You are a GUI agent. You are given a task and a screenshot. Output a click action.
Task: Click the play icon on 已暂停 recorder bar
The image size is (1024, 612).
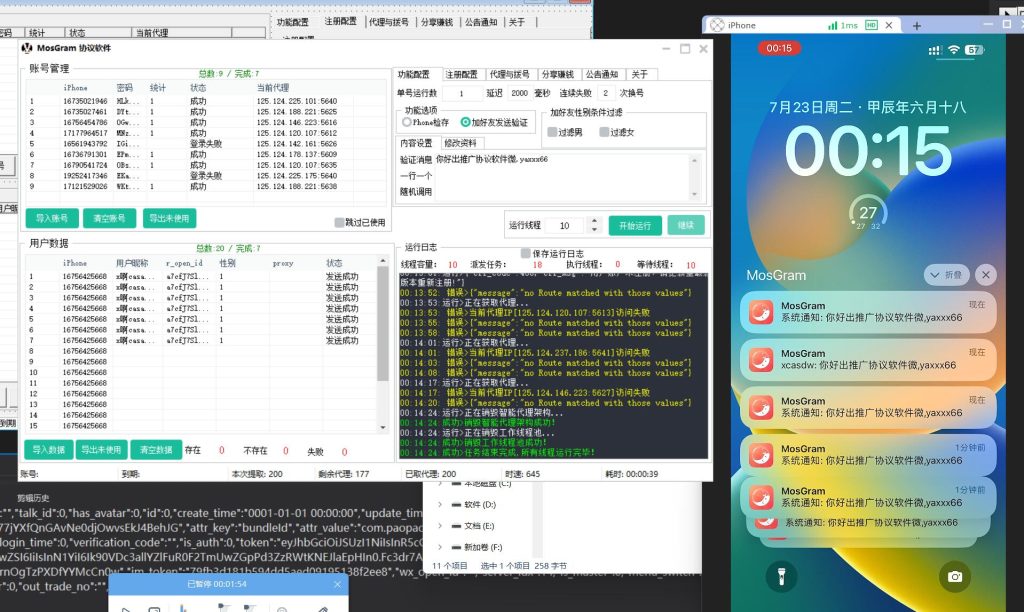click(x=127, y=608)
